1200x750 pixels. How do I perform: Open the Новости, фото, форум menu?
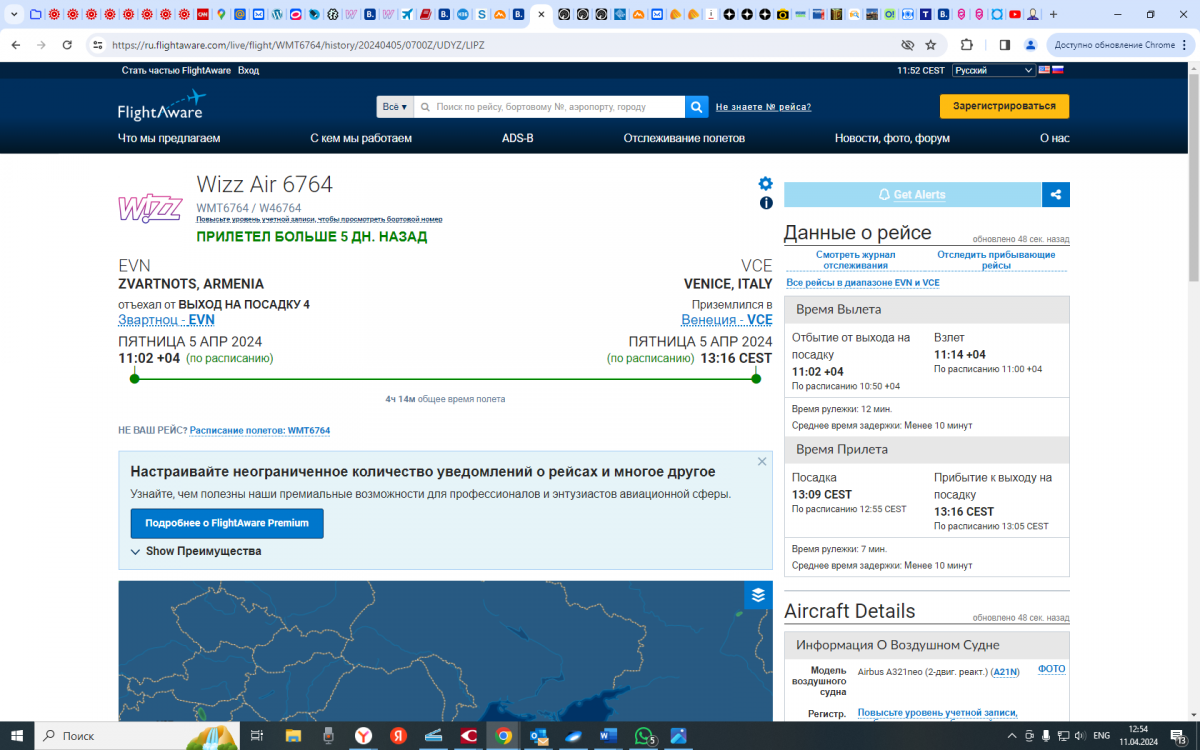point(892,138)
